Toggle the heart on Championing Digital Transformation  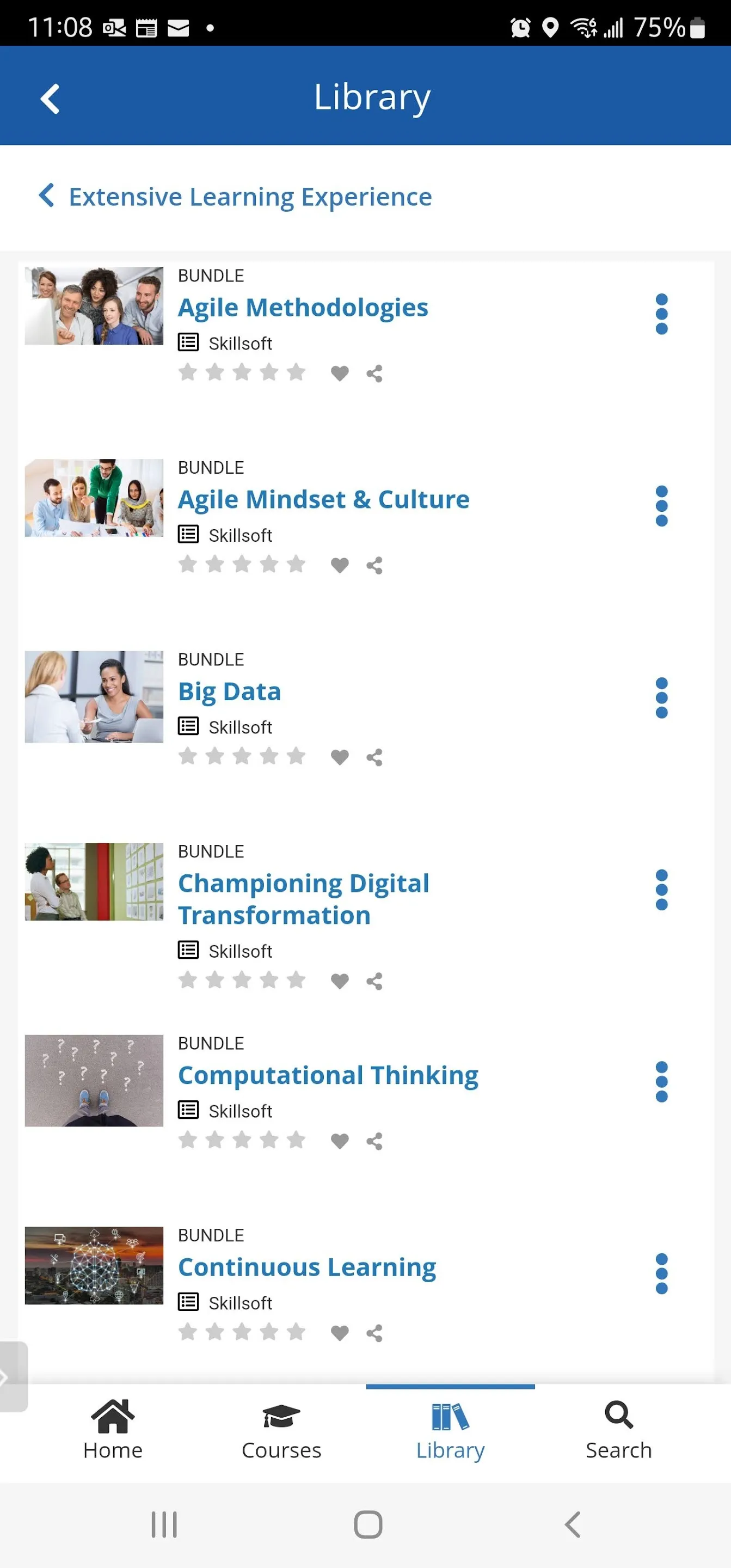pos(340,981)
